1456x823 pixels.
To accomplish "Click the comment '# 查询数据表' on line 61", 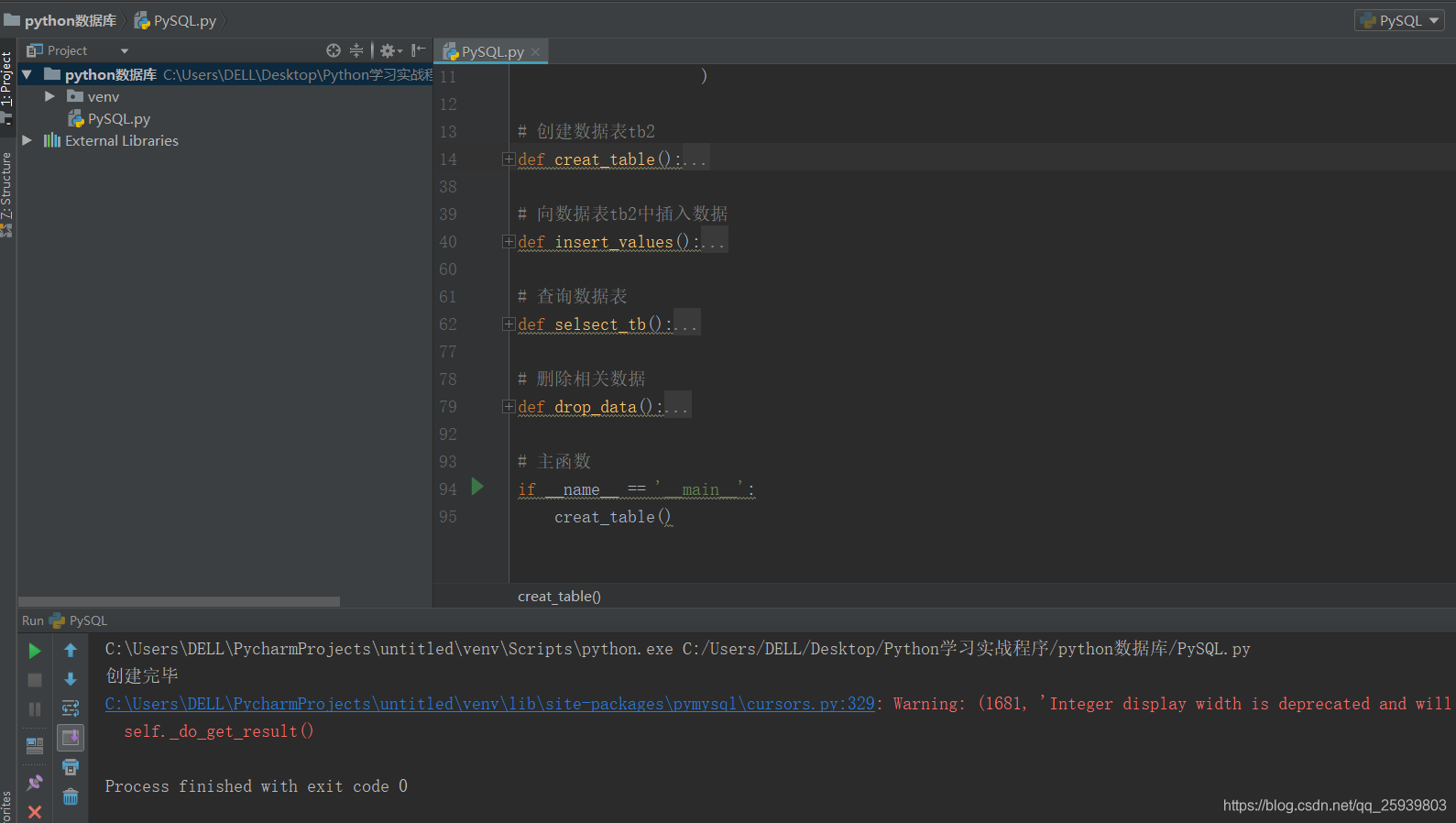I will 573,297.
